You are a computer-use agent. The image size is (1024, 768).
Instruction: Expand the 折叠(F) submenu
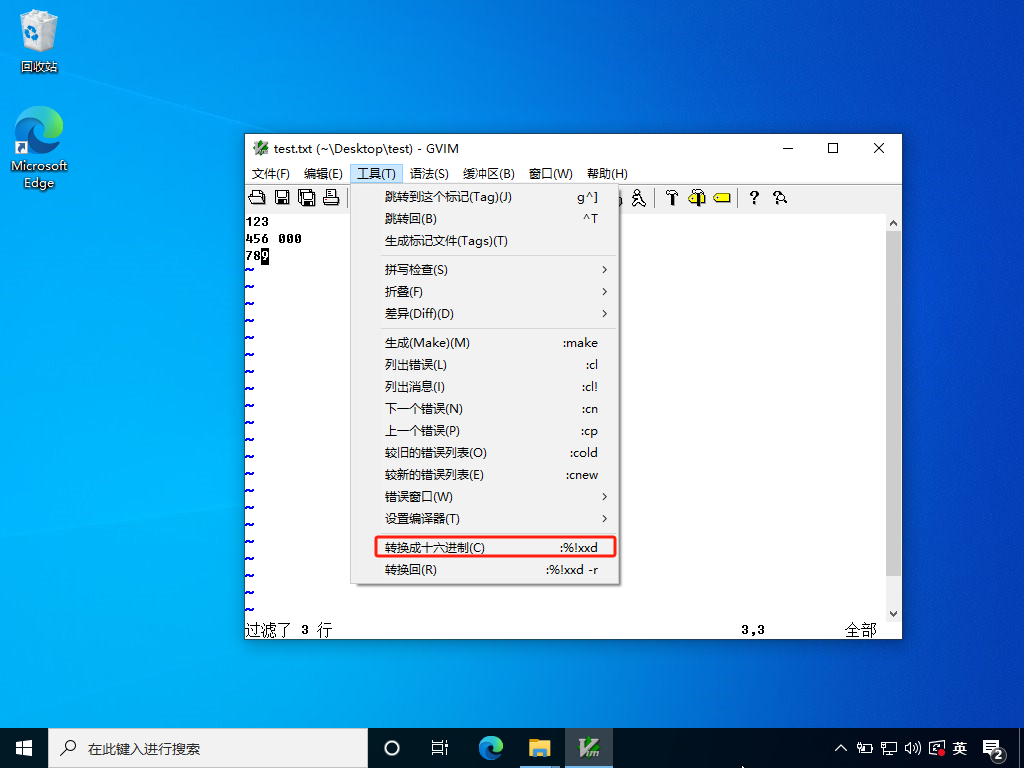tap(485, 292)
